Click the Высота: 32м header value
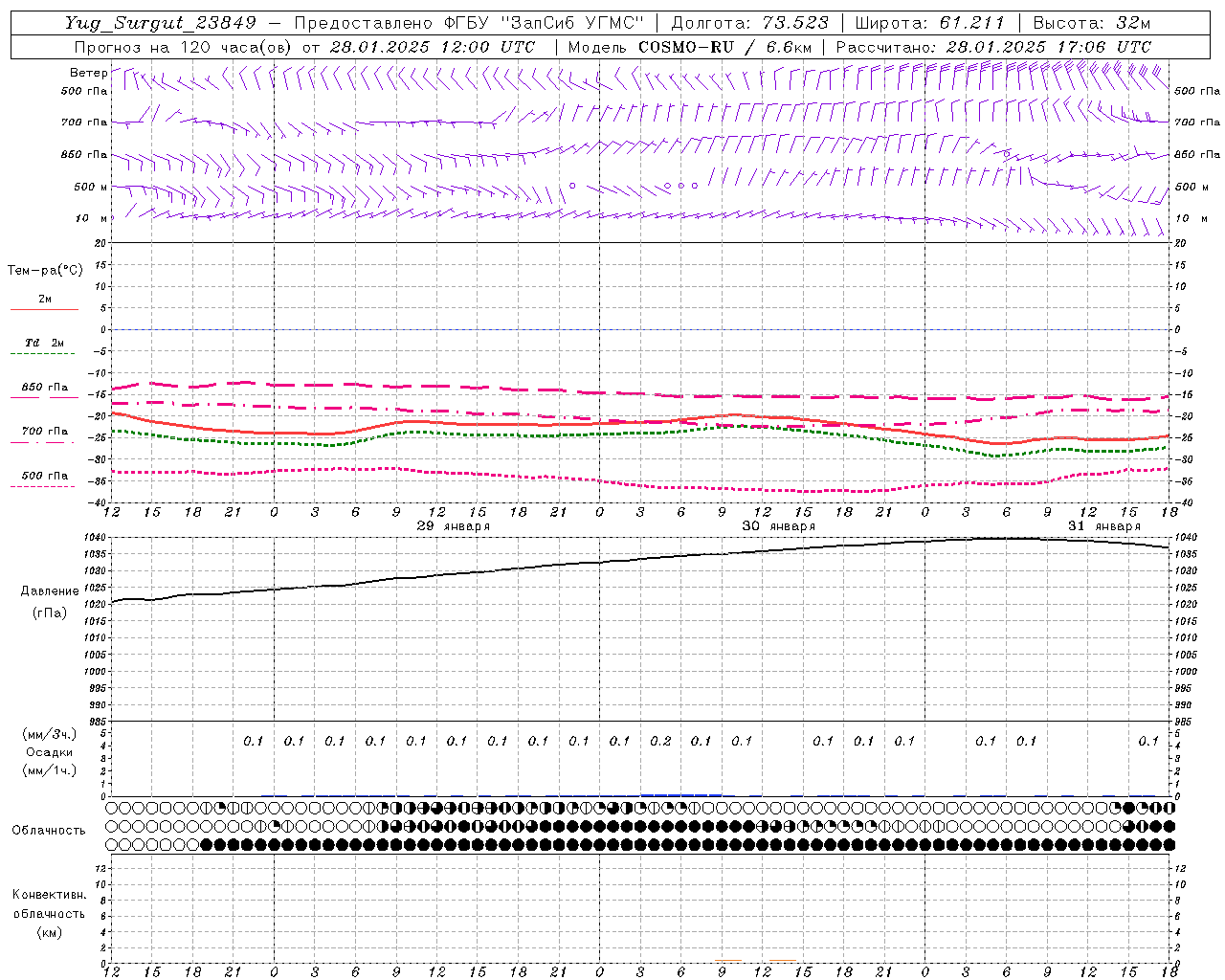This screenshot has height=980, width=1225. point(1092,23)
